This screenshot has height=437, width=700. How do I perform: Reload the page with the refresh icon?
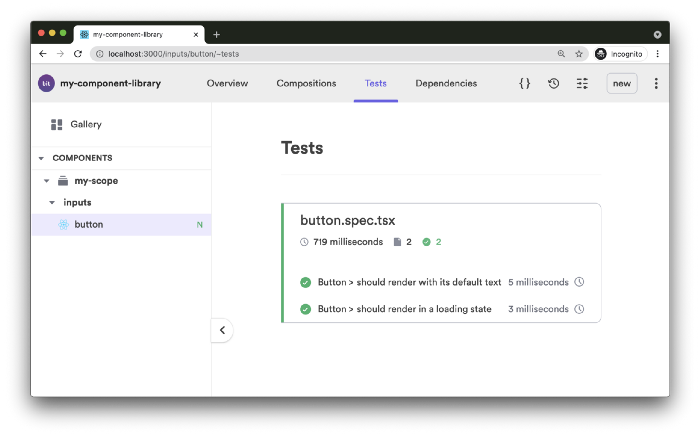(x=78, y=54)
